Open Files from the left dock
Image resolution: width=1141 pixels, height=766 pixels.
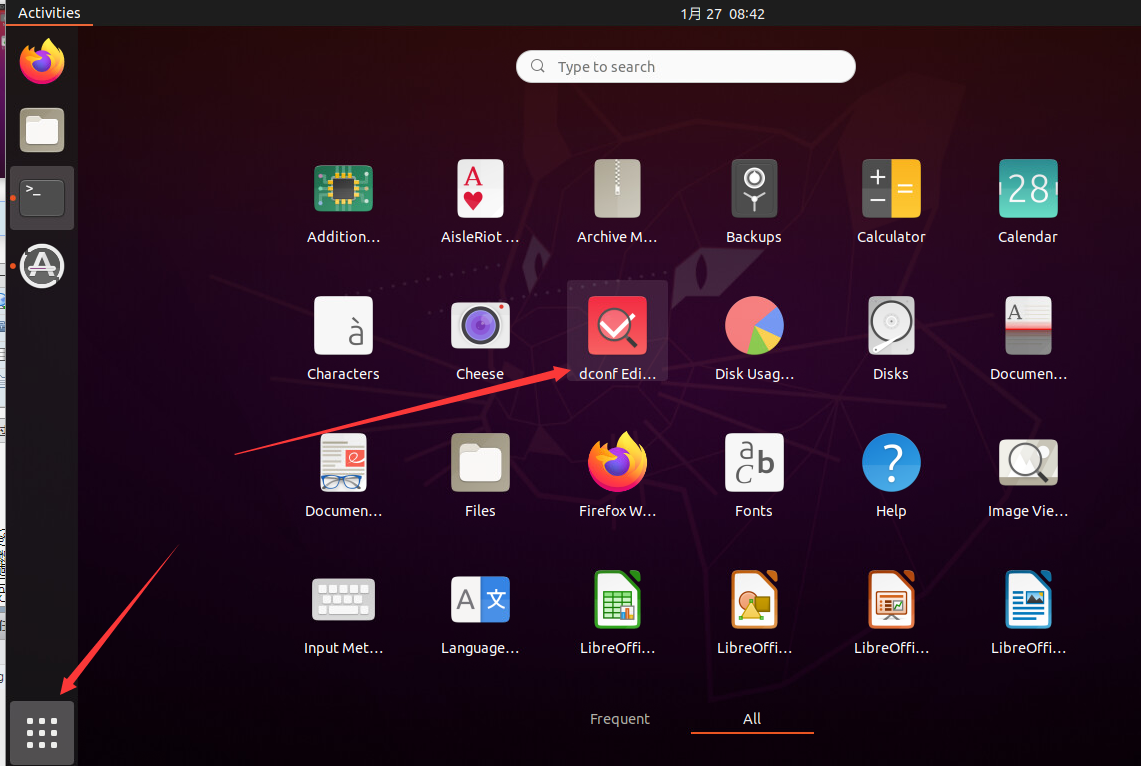[41, 130]
